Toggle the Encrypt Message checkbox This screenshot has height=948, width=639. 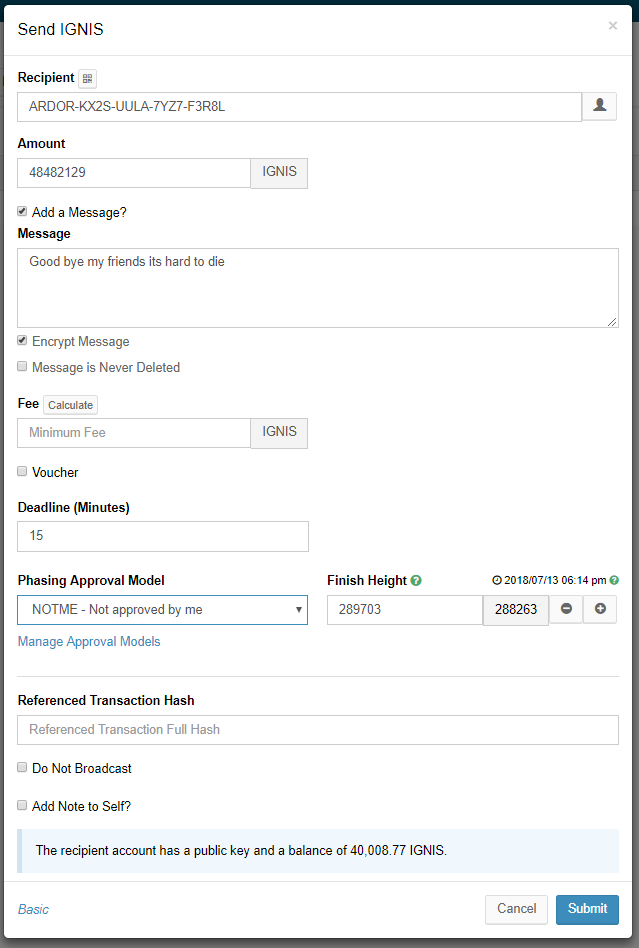pyautogui.click(x=23, y=341)
